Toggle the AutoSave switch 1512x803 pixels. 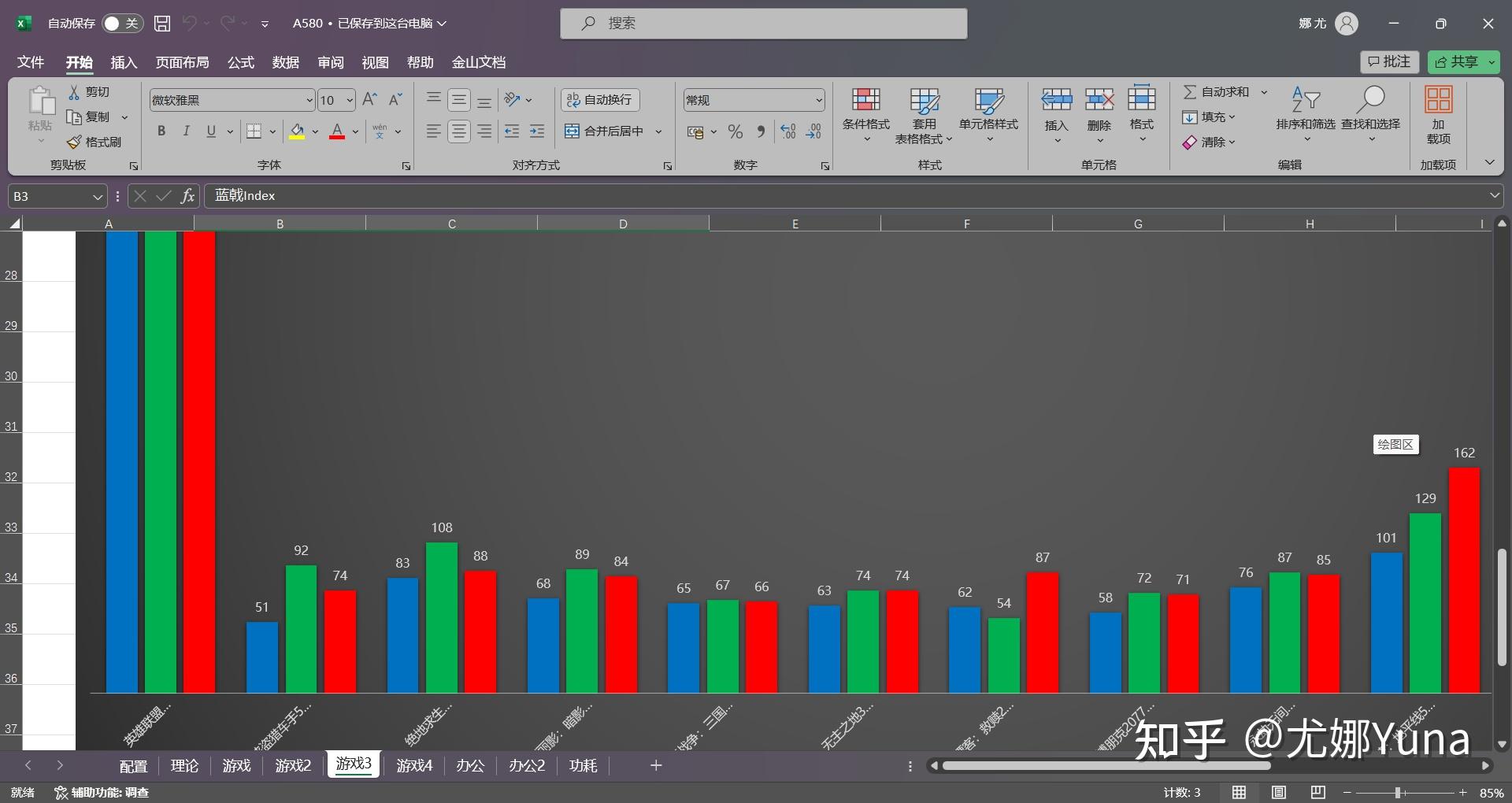point(122,24)
